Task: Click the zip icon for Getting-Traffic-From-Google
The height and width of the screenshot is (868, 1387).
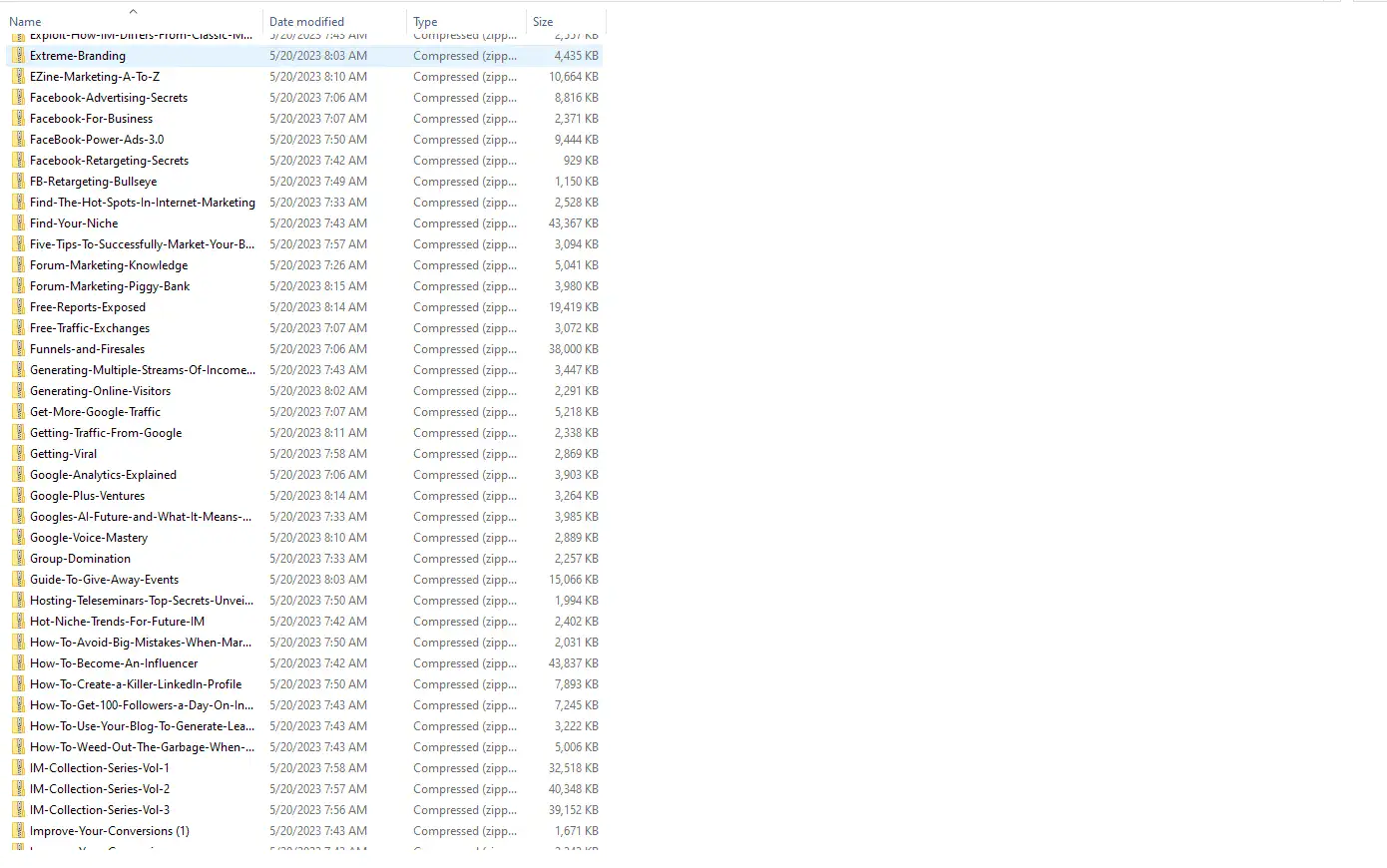Action: click(18, 433)
